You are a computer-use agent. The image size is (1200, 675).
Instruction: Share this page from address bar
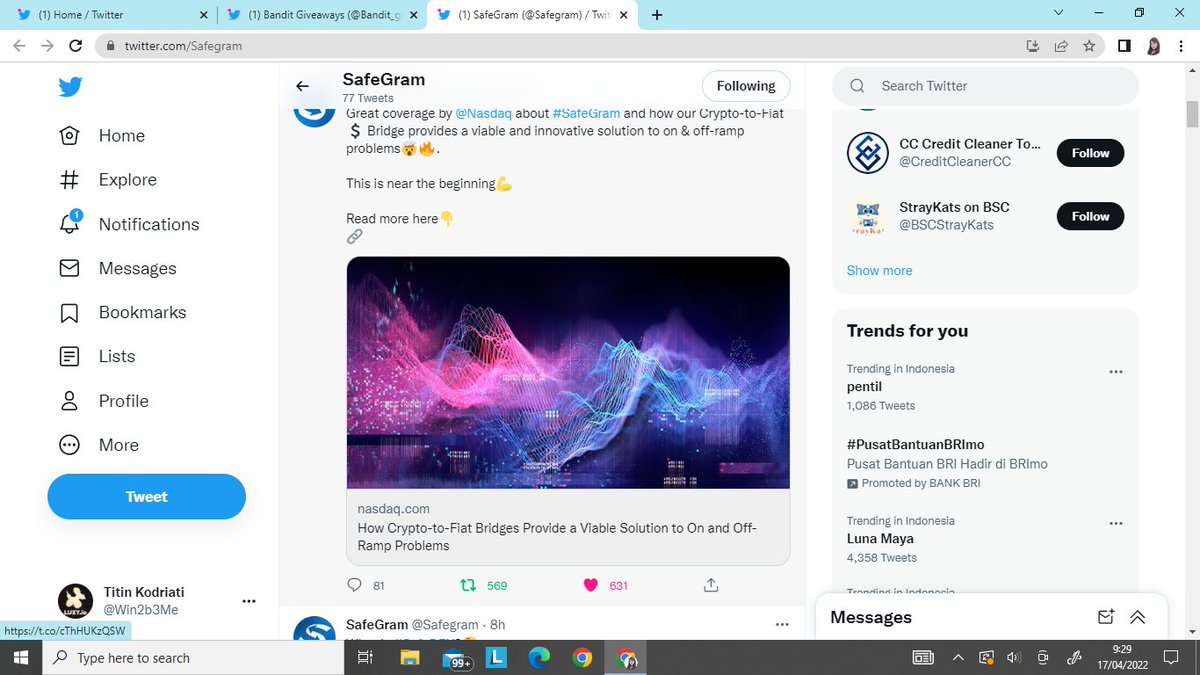pyautogui.click(x=1061, y=46)
